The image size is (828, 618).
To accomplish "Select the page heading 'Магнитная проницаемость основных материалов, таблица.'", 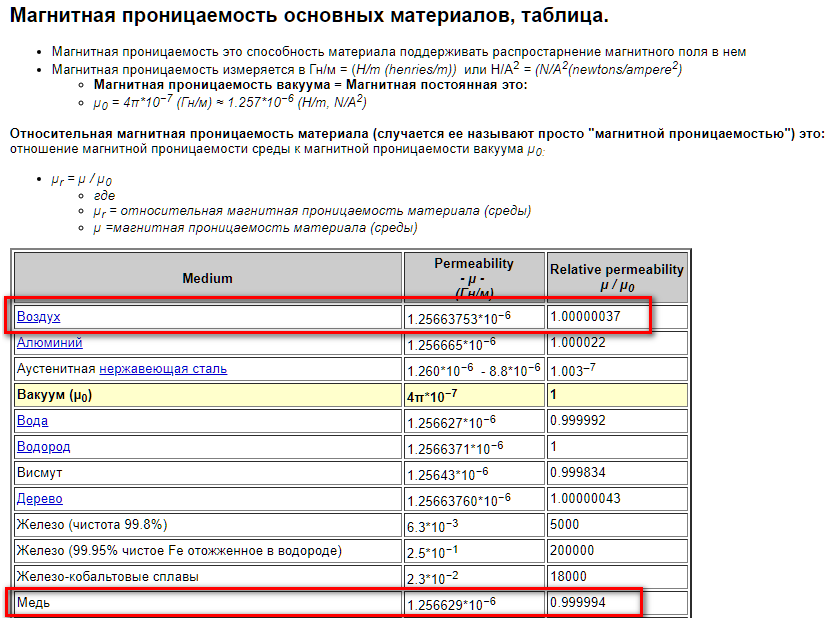I will [x=309, y=15].
